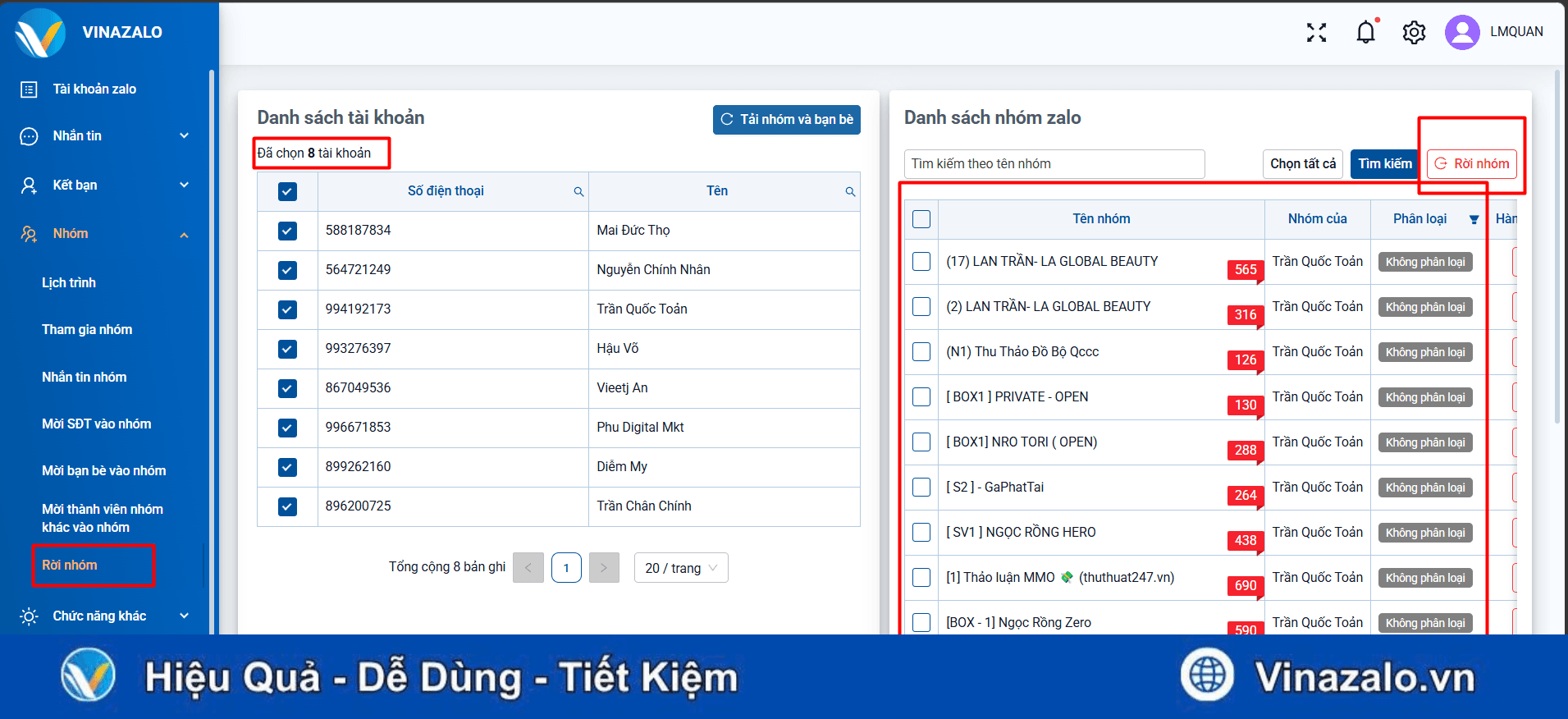The image size is (1568, 719).
Task: Click the LMQUAN username text
Action: point(1516,32)
